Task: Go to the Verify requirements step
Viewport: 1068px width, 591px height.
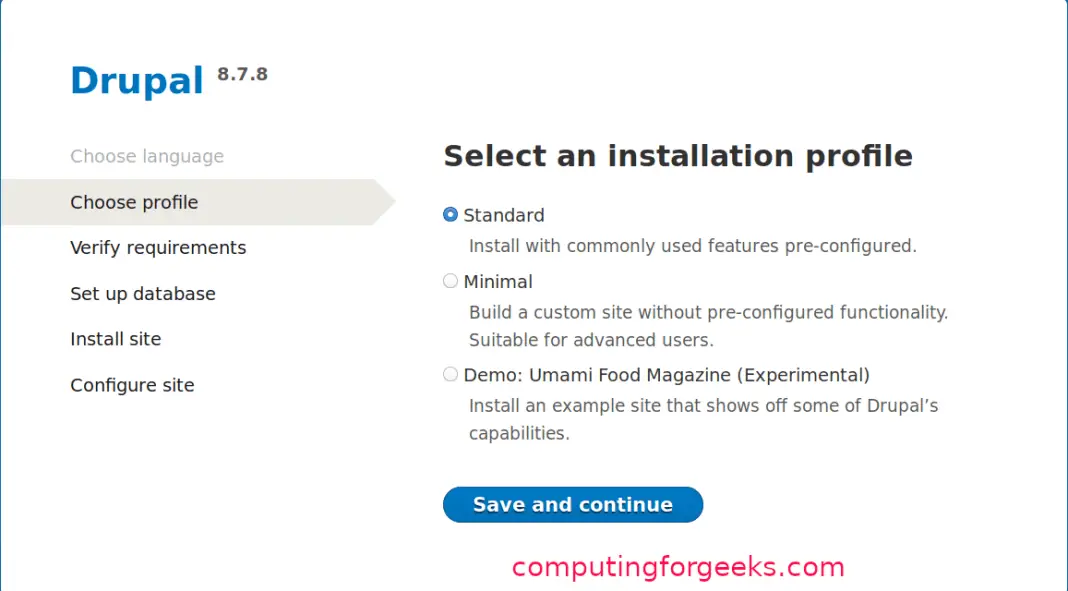Action: click(x=158, y=247)
